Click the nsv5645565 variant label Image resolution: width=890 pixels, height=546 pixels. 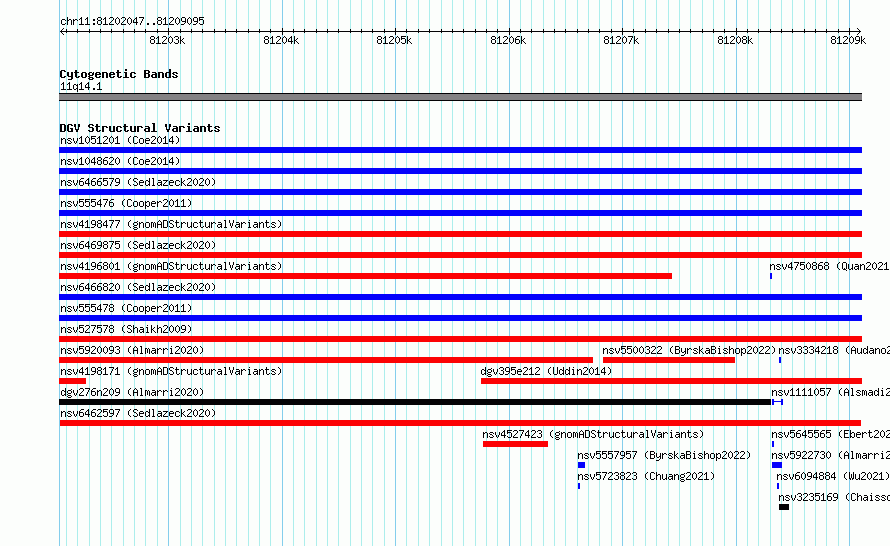[830, 434]
